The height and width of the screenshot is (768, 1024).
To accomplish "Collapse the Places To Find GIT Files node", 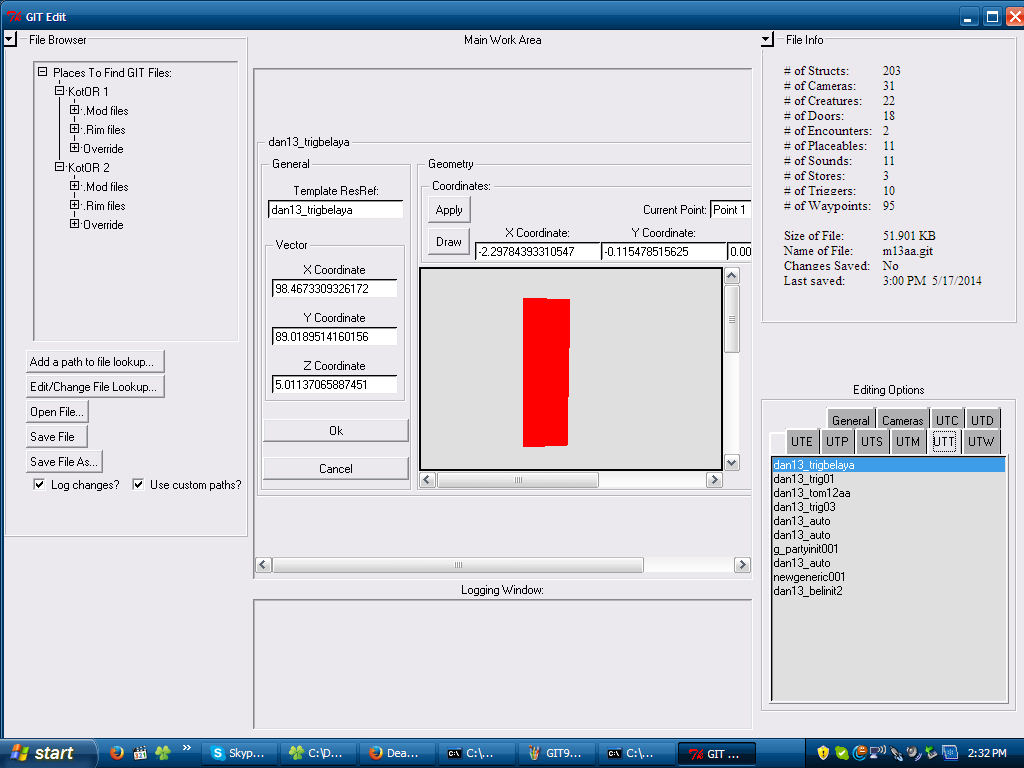I will click(42, 72).
